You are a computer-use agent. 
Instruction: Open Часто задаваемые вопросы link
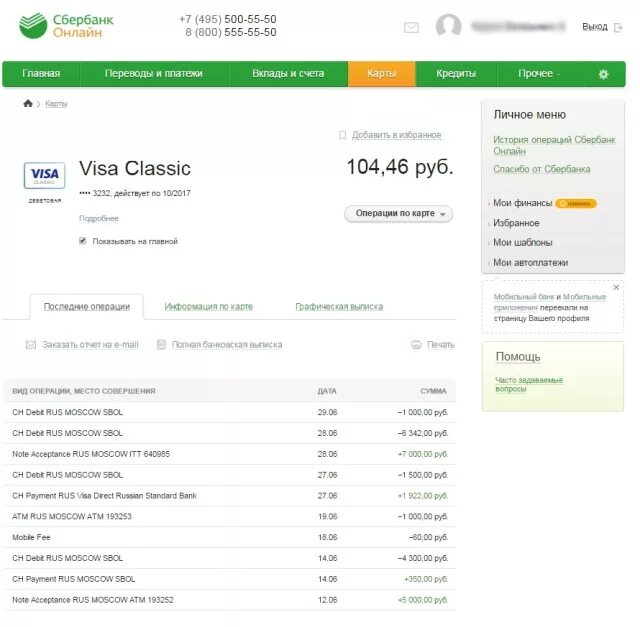point(529,385)
